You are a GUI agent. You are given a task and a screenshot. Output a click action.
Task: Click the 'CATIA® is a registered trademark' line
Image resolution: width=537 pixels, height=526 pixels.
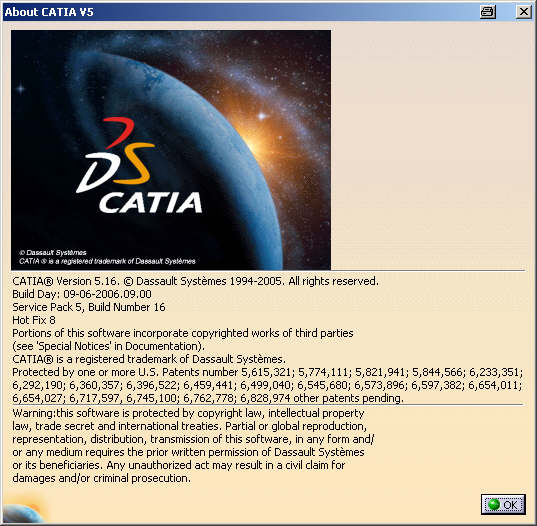(x=149, y=359)
